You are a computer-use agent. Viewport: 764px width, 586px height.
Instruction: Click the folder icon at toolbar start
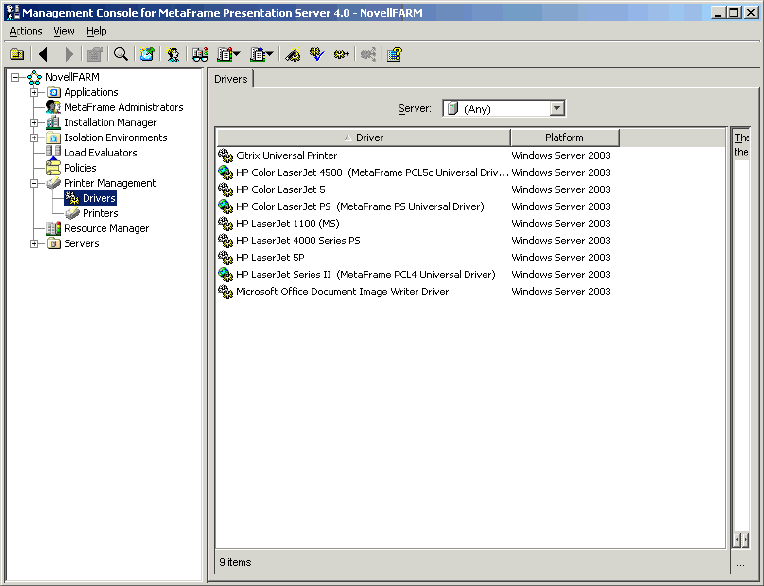[x=17, y=54]
